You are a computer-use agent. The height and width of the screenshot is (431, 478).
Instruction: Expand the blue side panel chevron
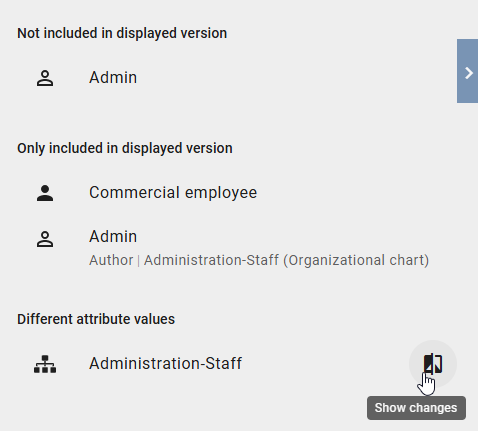pyautogui.click(x=468, y=71)
